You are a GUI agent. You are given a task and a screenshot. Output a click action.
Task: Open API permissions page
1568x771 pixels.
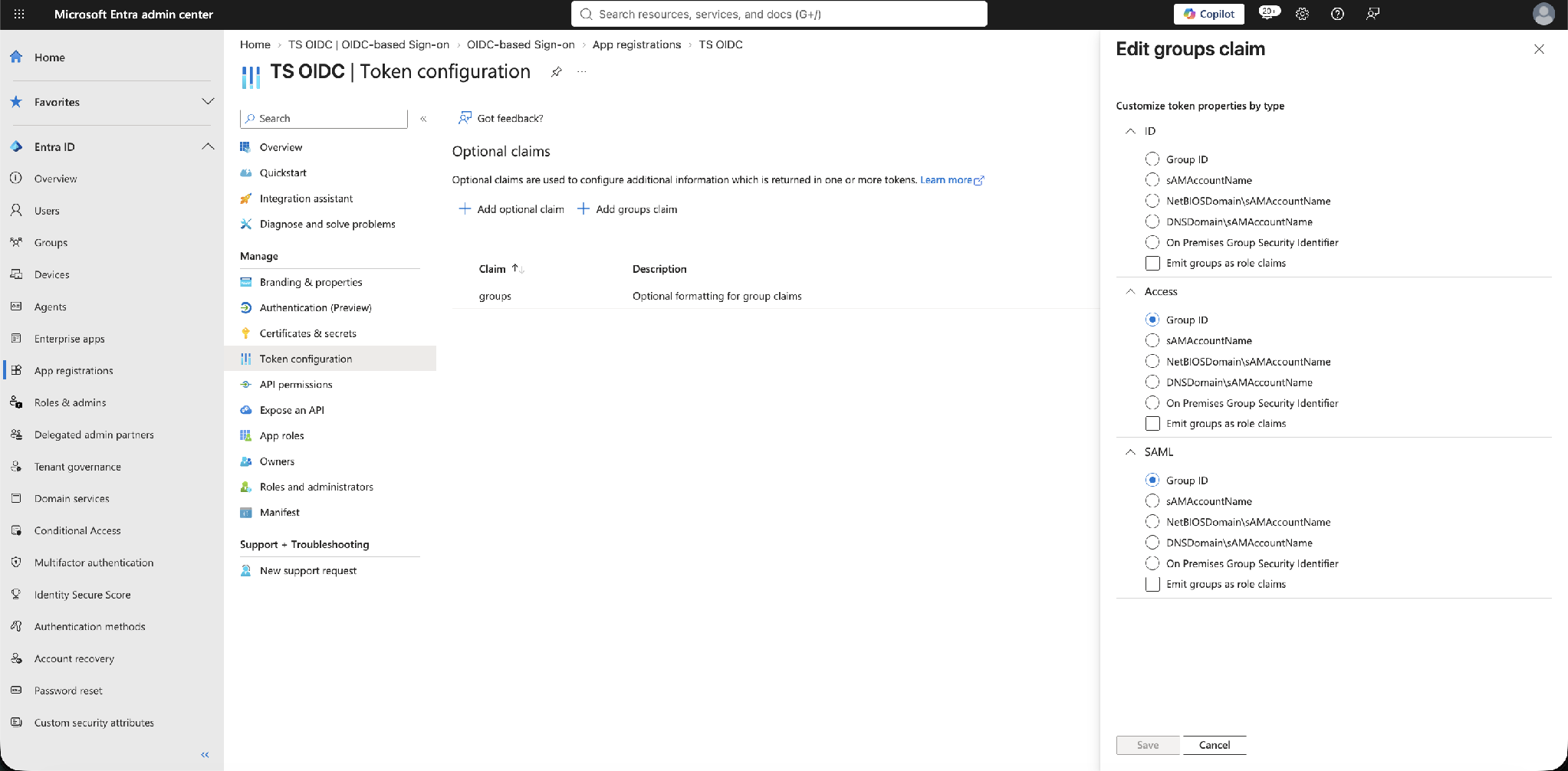pos(296,385)
